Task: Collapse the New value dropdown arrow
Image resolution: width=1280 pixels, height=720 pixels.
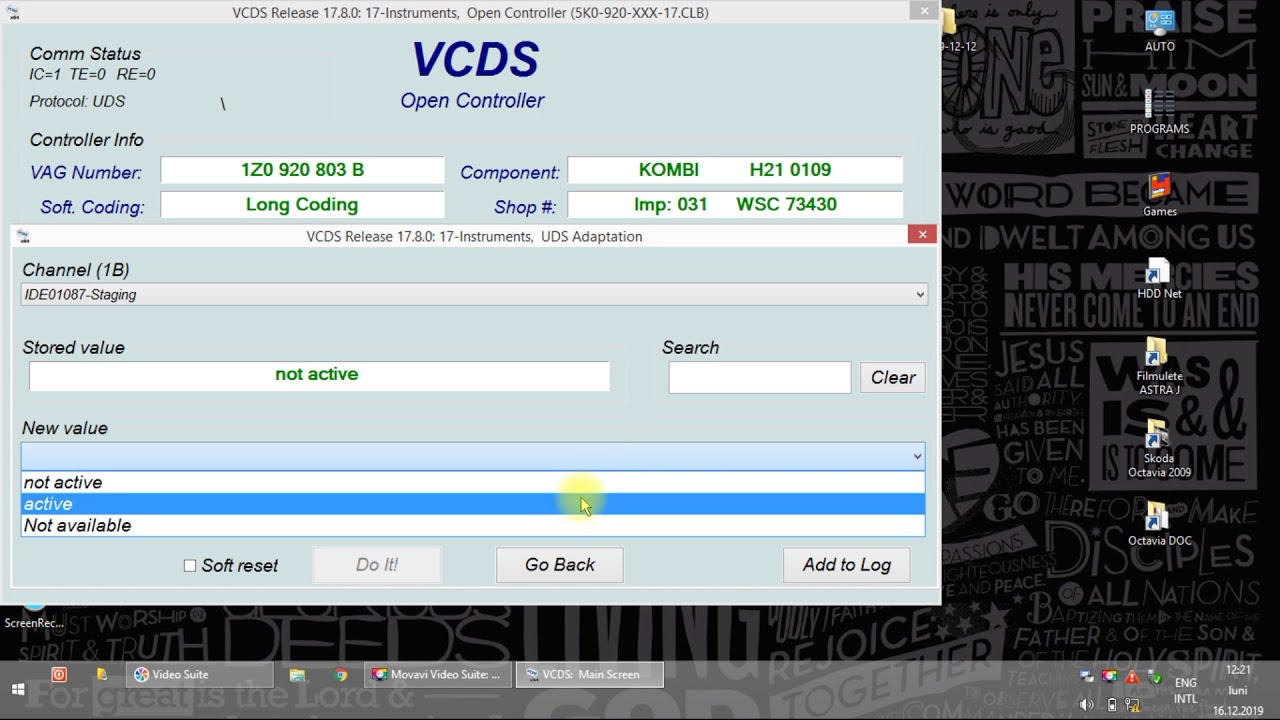Action: (x=917, y=457)
